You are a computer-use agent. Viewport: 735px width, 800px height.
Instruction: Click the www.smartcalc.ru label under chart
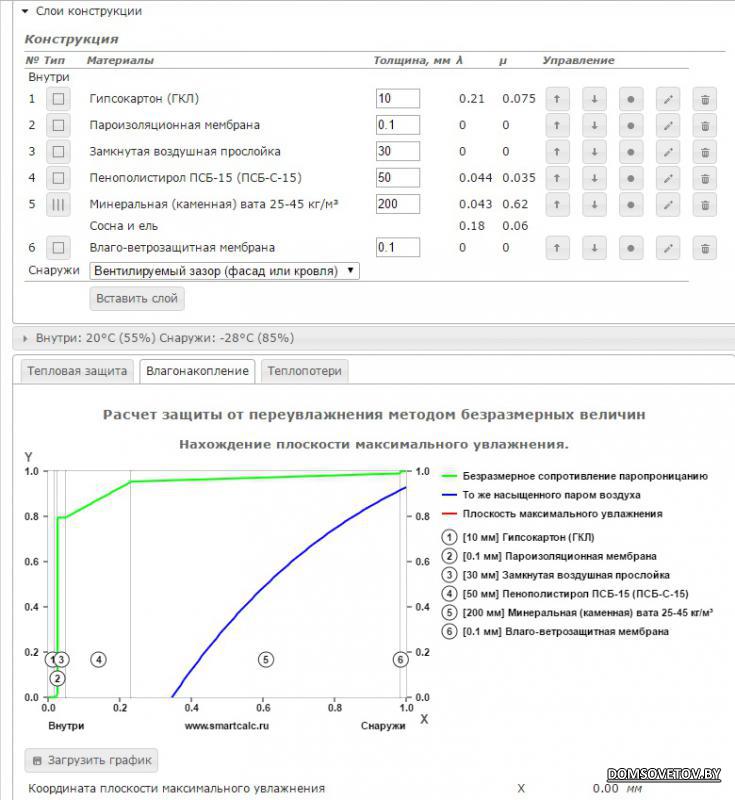click(x=226, y=726)
